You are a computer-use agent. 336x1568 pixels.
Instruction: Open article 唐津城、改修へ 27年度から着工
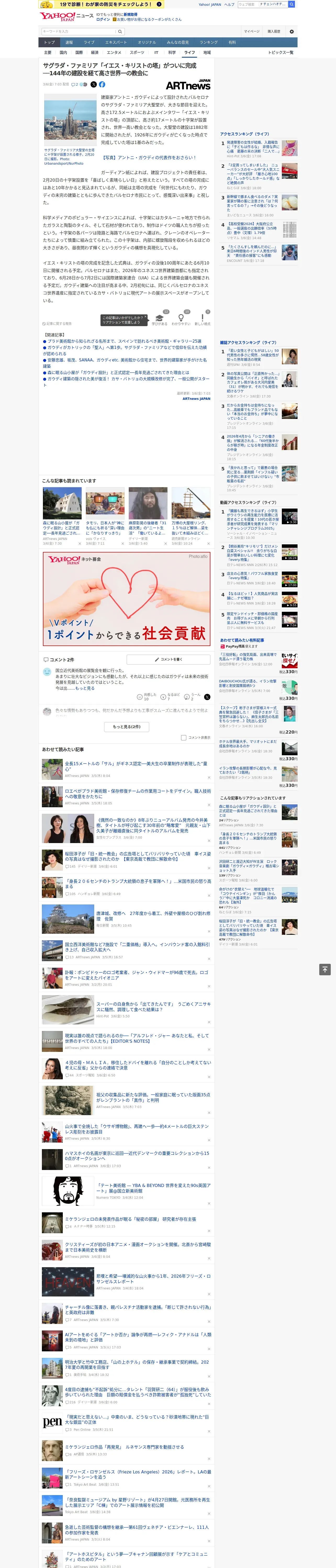click(153, 916)
